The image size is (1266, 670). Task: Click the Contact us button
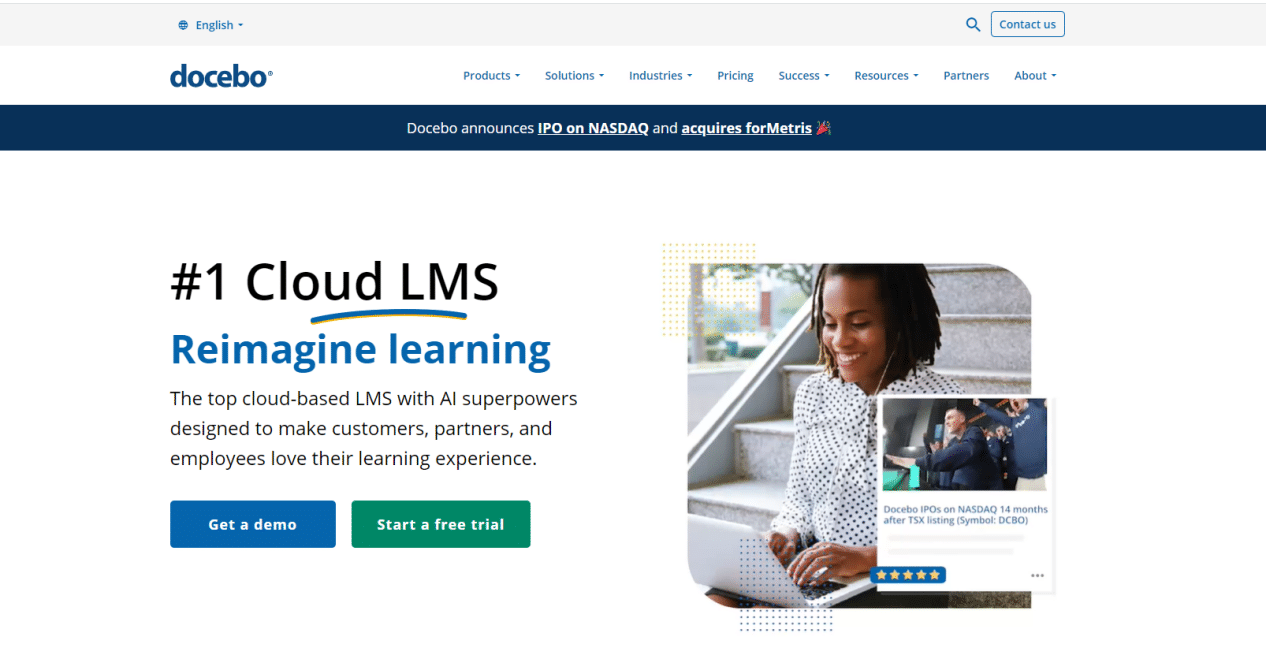coord(1027,24)
